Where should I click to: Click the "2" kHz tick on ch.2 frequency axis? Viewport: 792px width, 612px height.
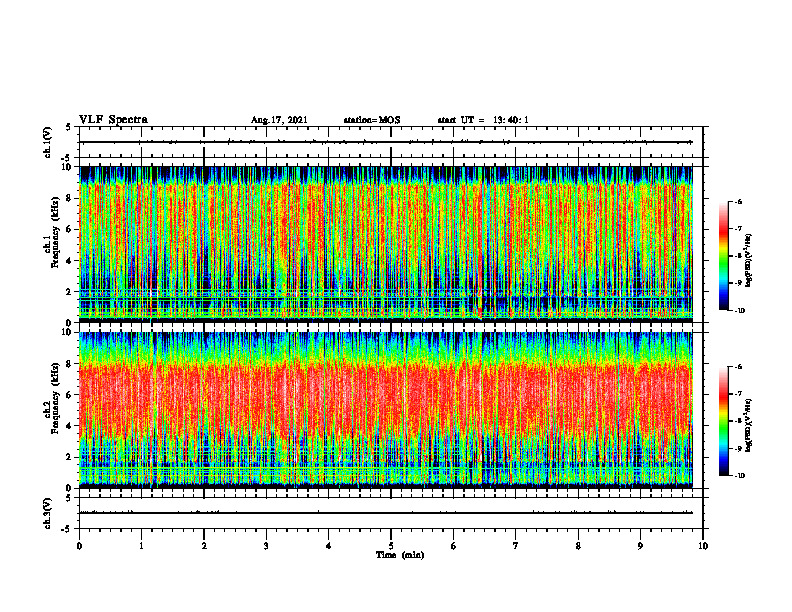point(70,457)
